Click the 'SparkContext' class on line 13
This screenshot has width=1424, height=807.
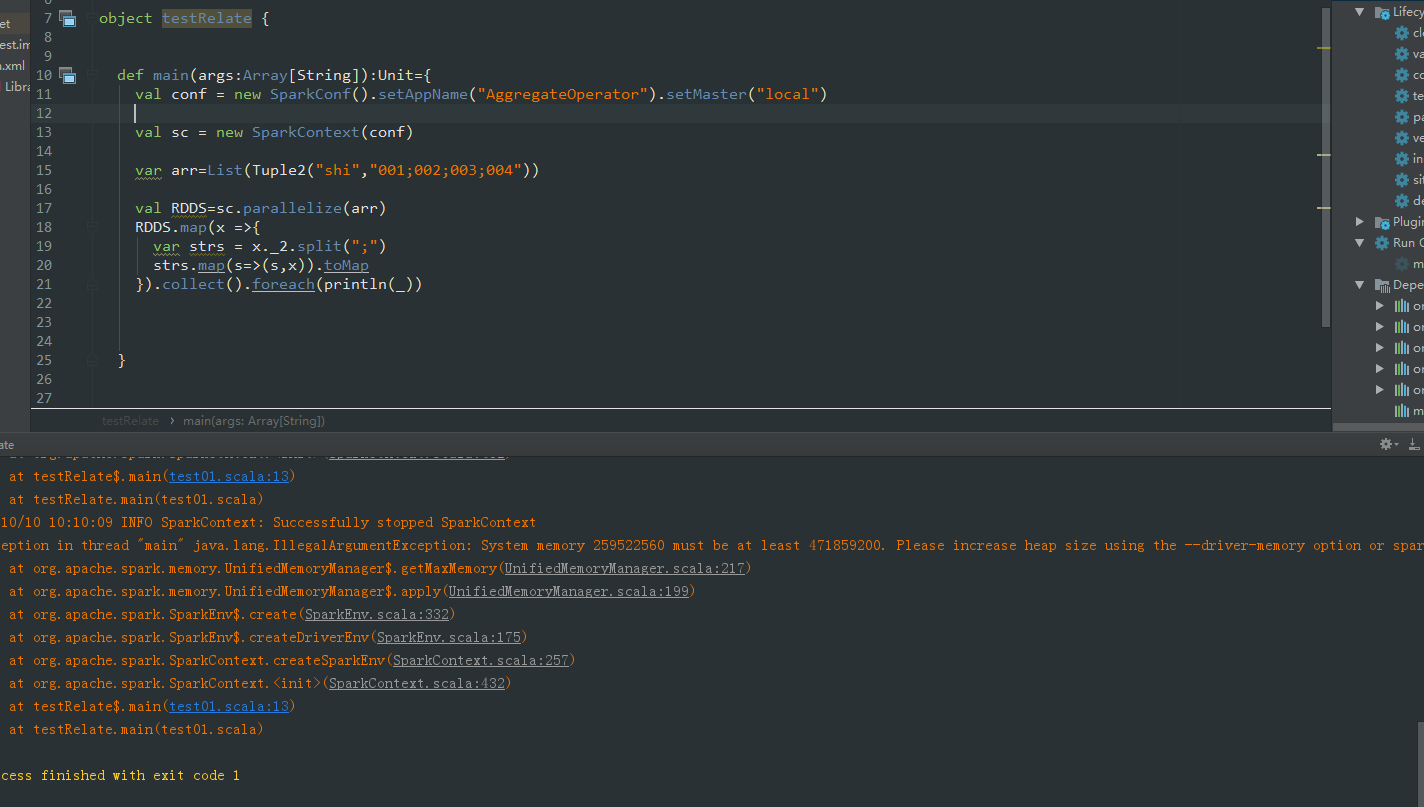click(306, 132)
